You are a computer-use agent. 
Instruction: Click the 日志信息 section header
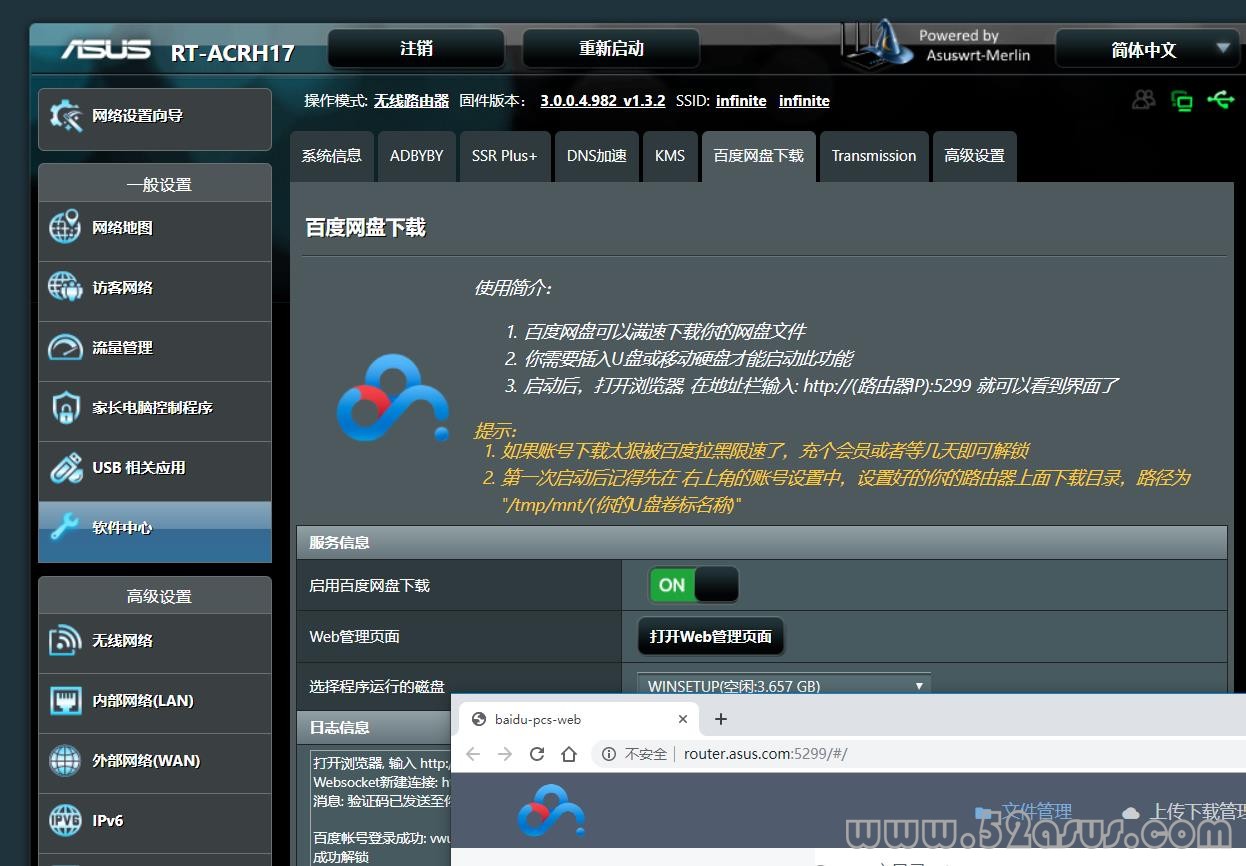[374, 727]
